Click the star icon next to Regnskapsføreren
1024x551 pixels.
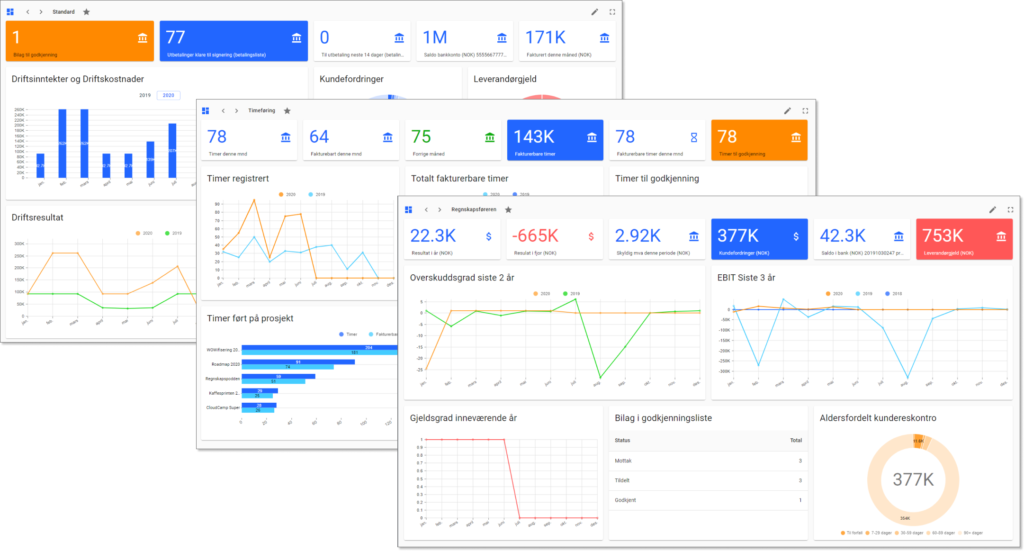[508, 210]
